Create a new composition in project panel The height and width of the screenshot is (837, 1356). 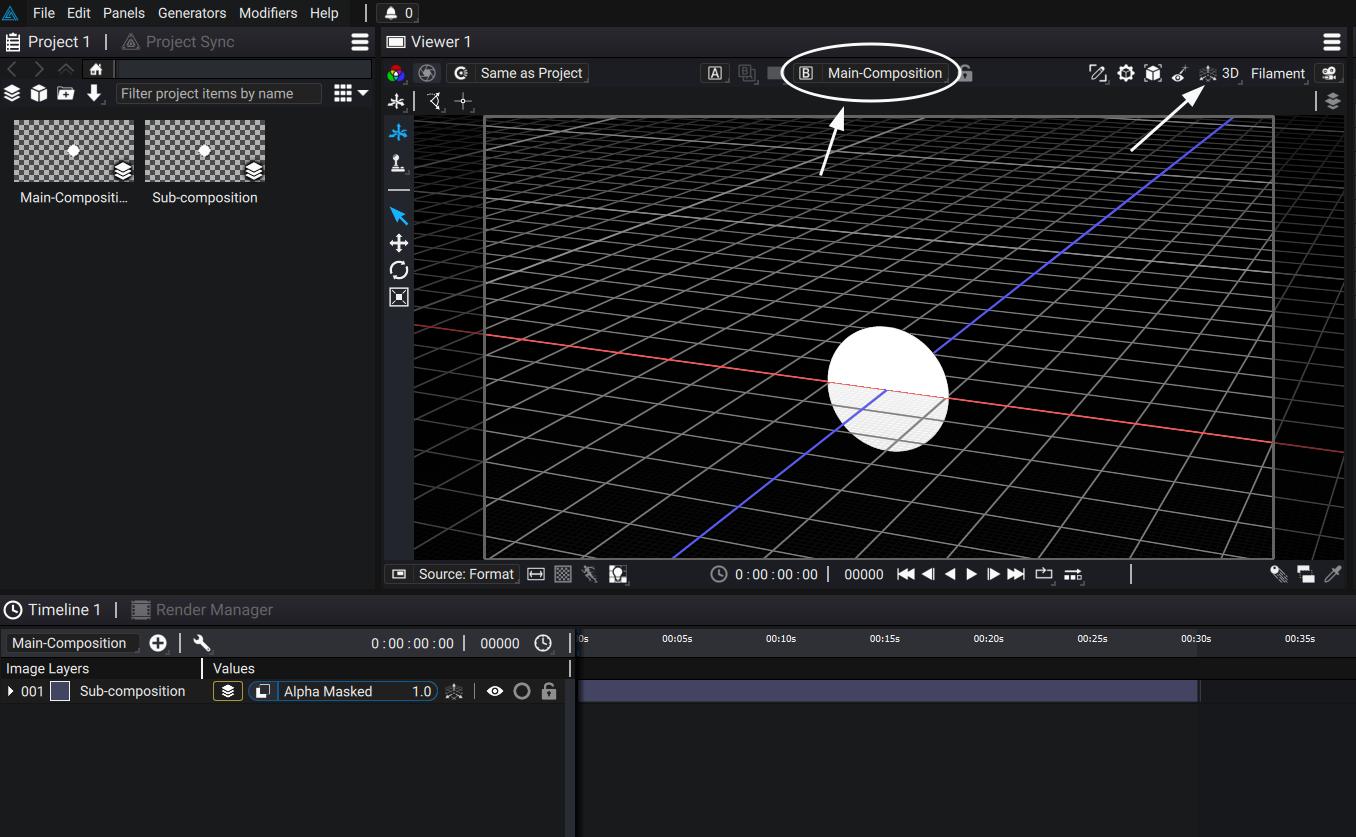(12, 93)
